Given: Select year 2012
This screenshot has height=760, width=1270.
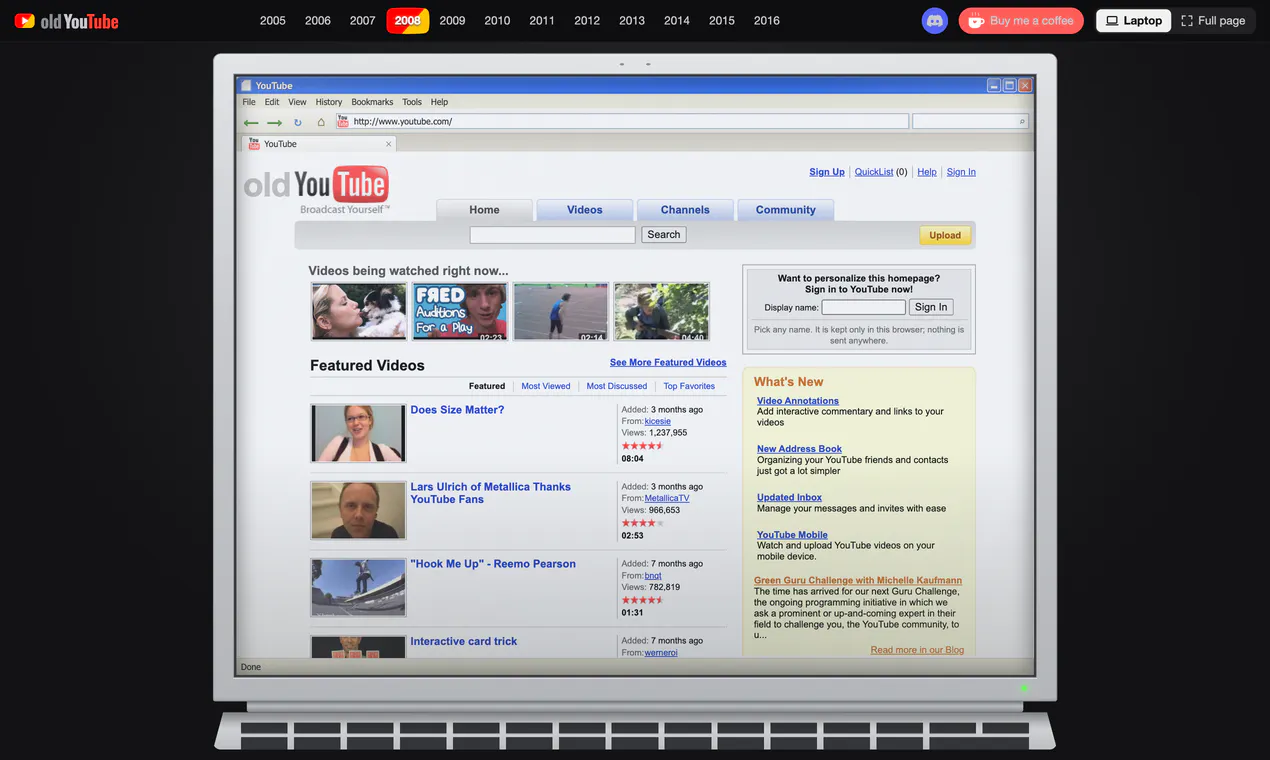Looking at the screenshot, I should [587, 21].
